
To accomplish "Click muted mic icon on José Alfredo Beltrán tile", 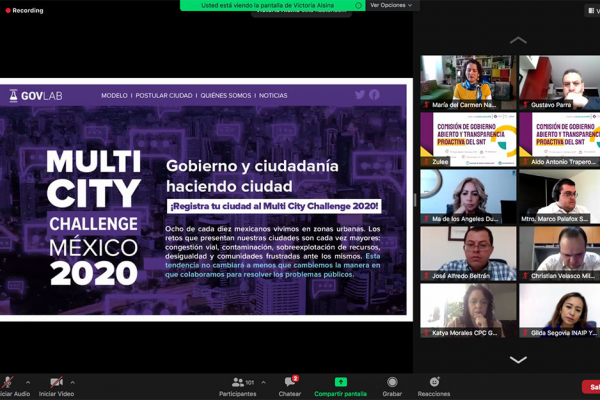I will (x=426, y=276).
